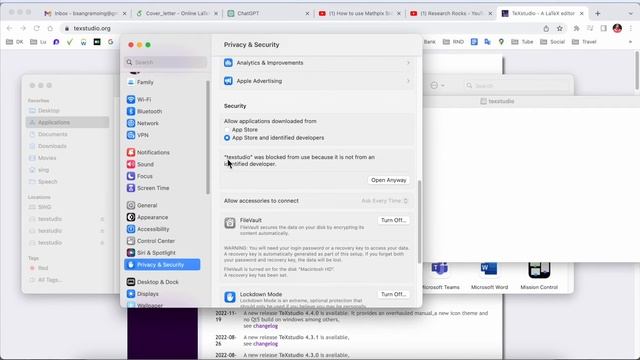Screen dimensions: 640x360
Task: Open the Tube bookmarks folder
Action: (522, 42)
